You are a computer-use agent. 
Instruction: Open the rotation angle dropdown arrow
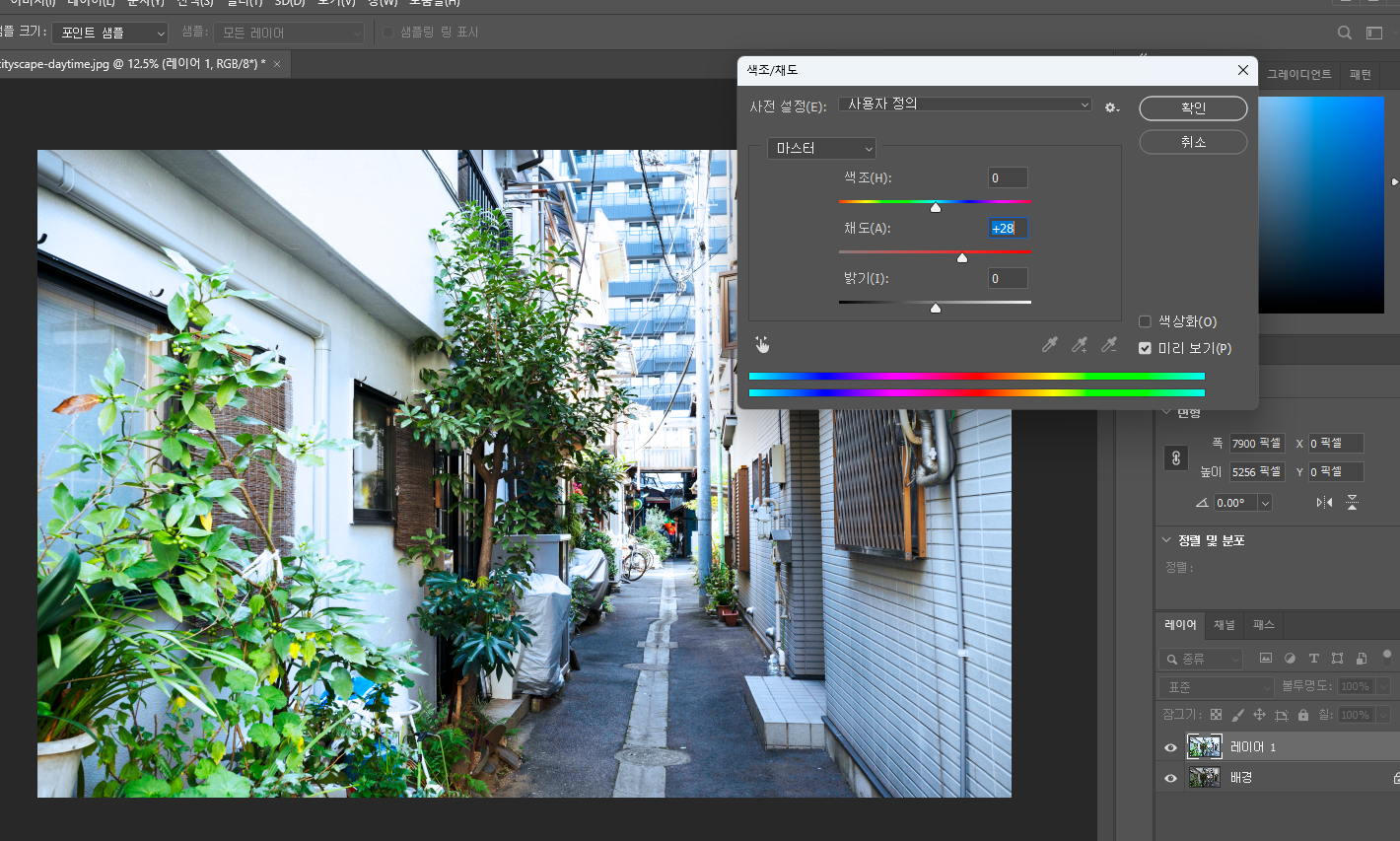1265,503
